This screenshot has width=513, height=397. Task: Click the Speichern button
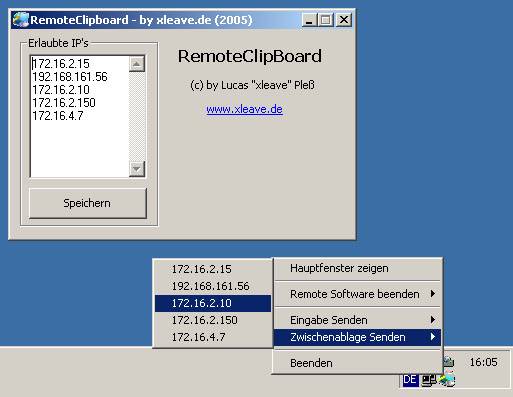[x=88, y=203]
